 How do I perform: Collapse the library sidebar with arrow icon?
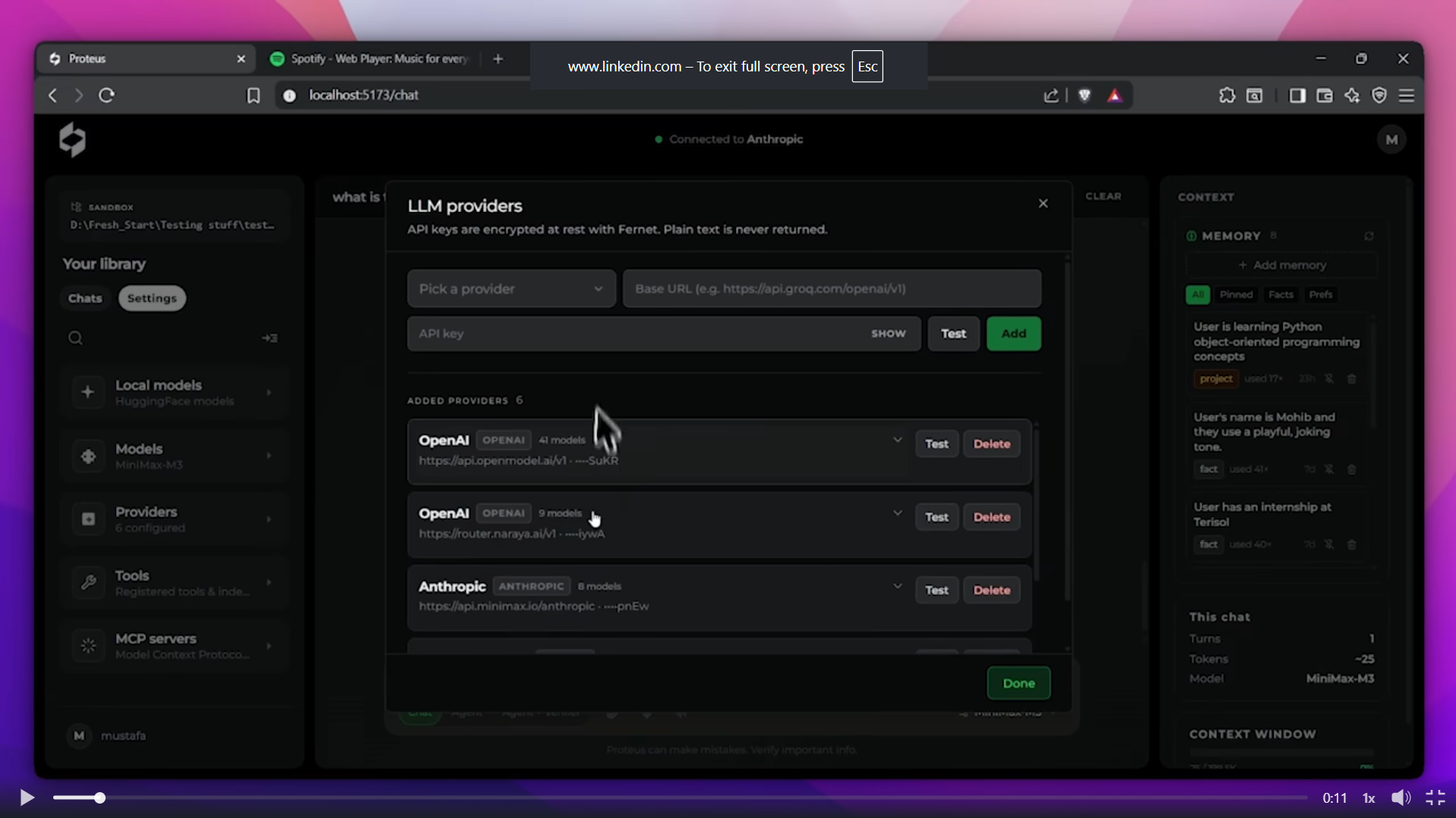pyautogui.click(x=270, y=338)
